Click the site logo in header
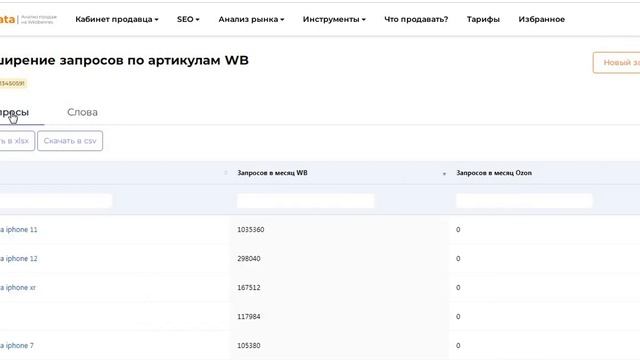 point(28,19)
